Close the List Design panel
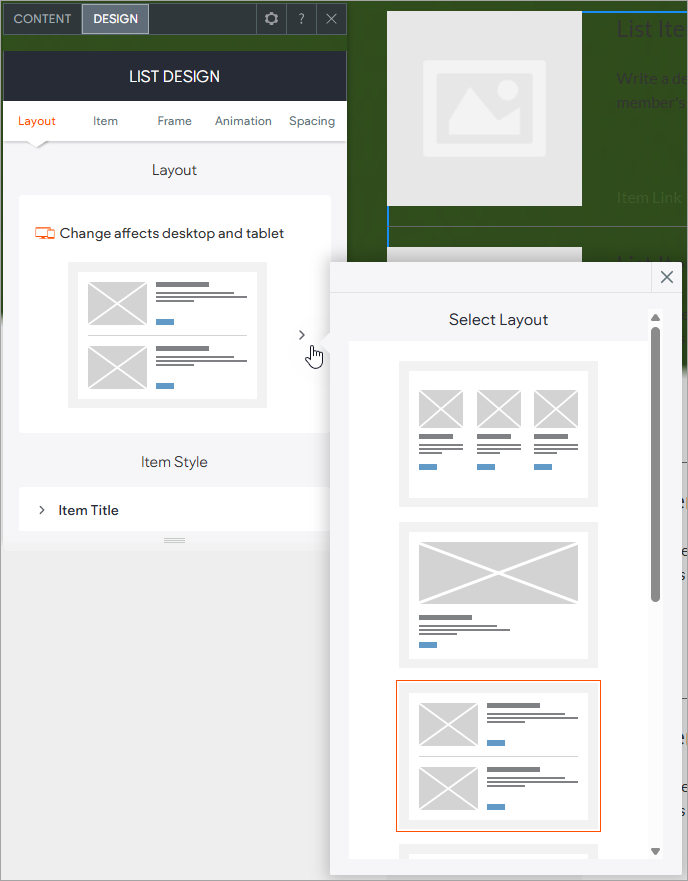This screenshot has height=881, width=688. click(x=331, y=19)
